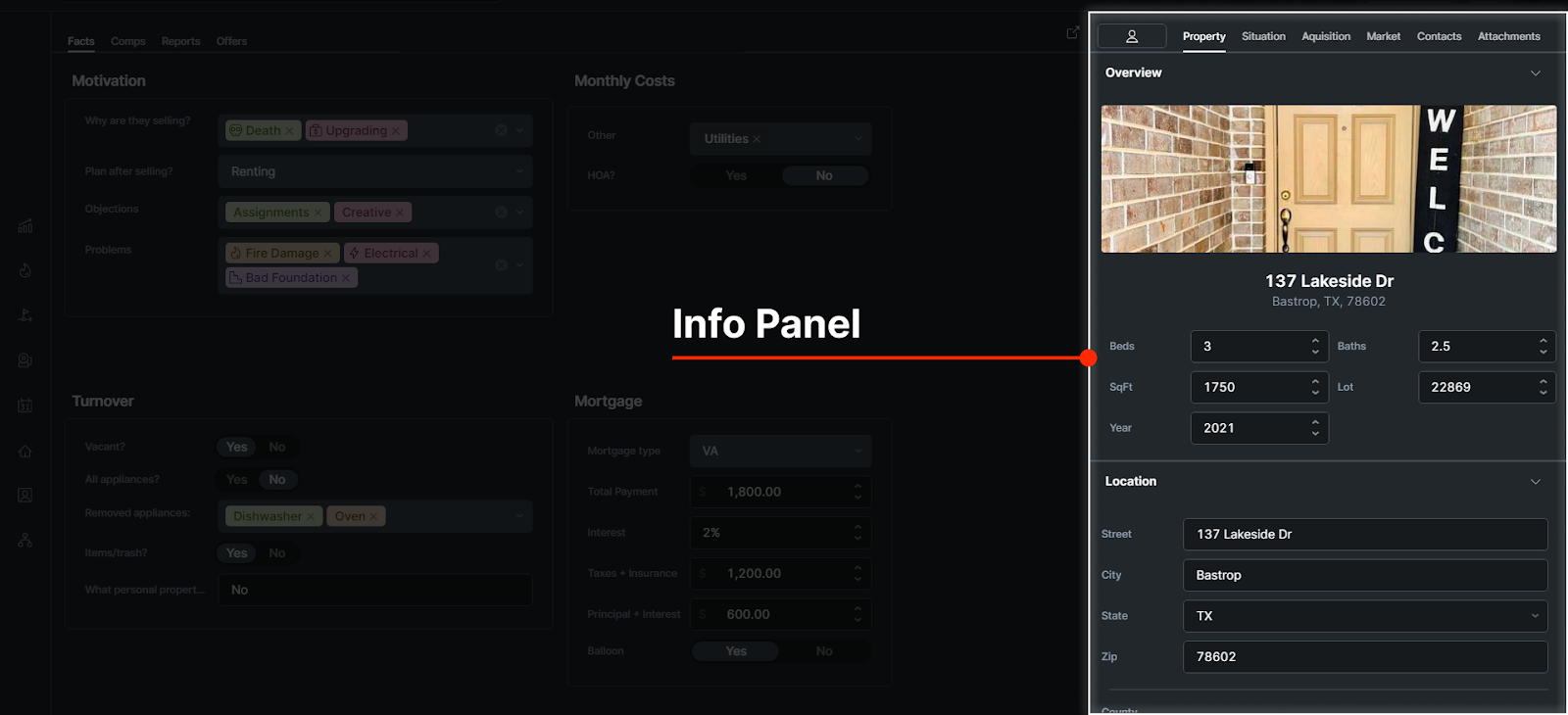Click the Street input field
Image resolution: width=1568 pixels, height=715 pixels.
[x=1365, y=535]
